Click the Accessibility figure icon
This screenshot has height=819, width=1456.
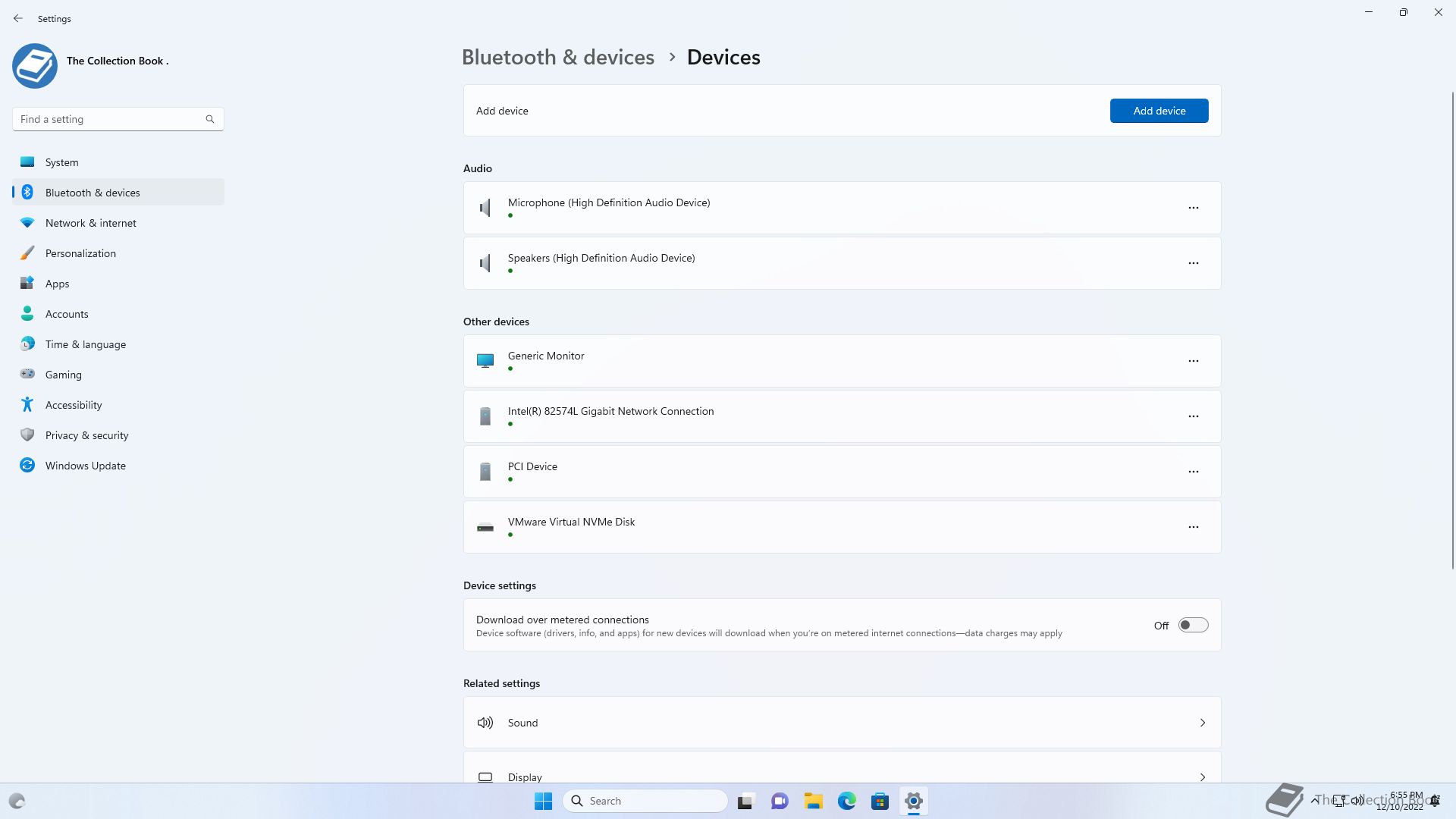tap(27, 404)
